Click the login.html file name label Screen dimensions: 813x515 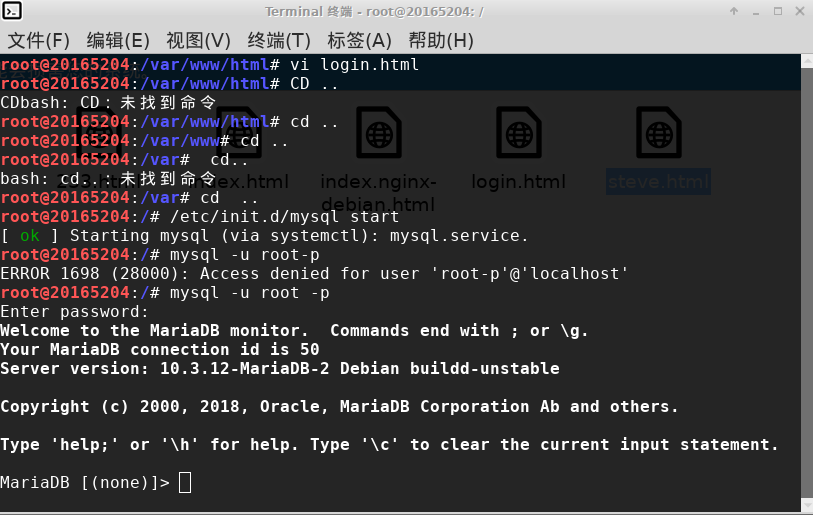tap(518, 182)
